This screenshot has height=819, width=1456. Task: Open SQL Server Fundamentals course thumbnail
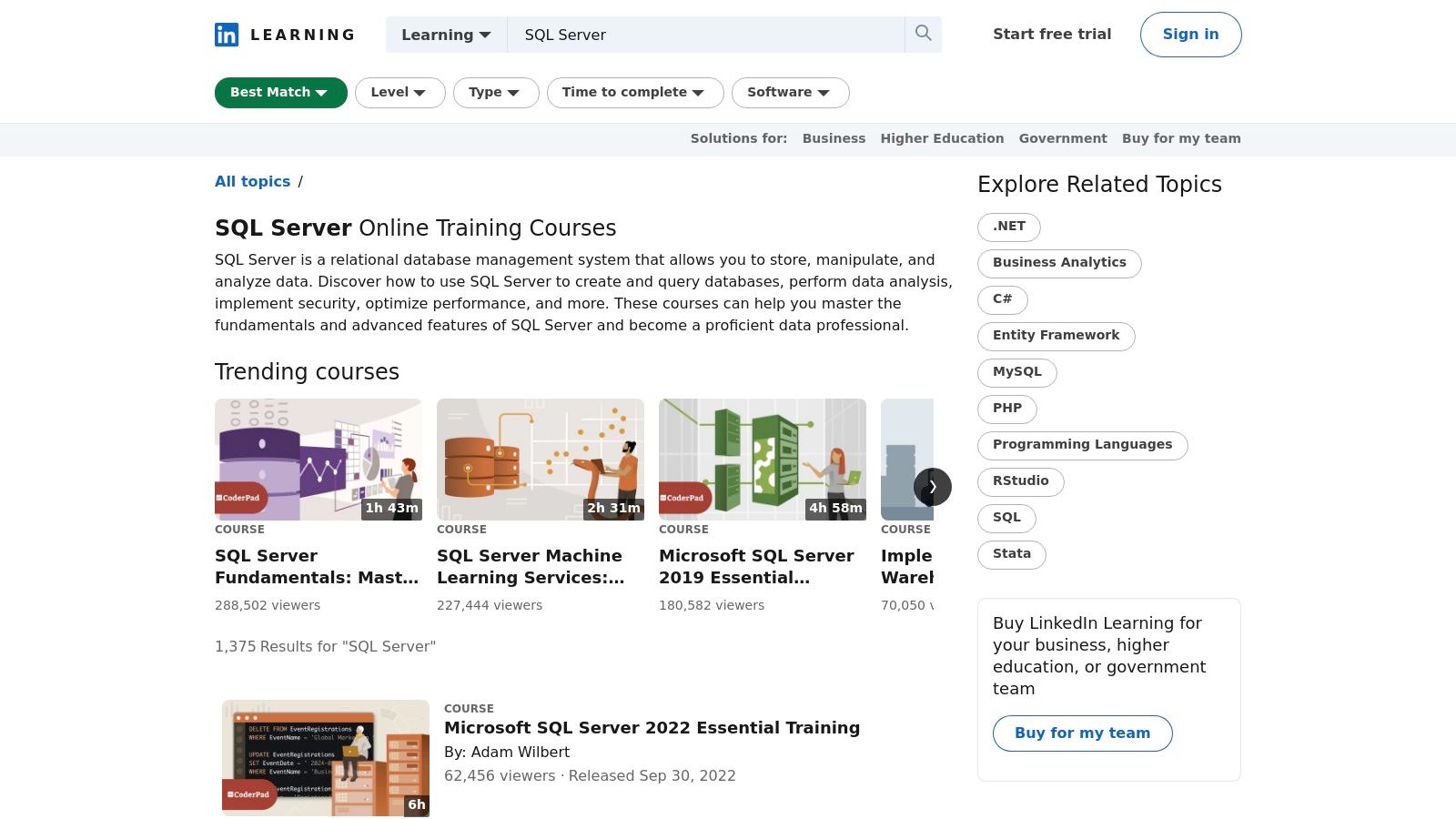(x=318, y=460)
